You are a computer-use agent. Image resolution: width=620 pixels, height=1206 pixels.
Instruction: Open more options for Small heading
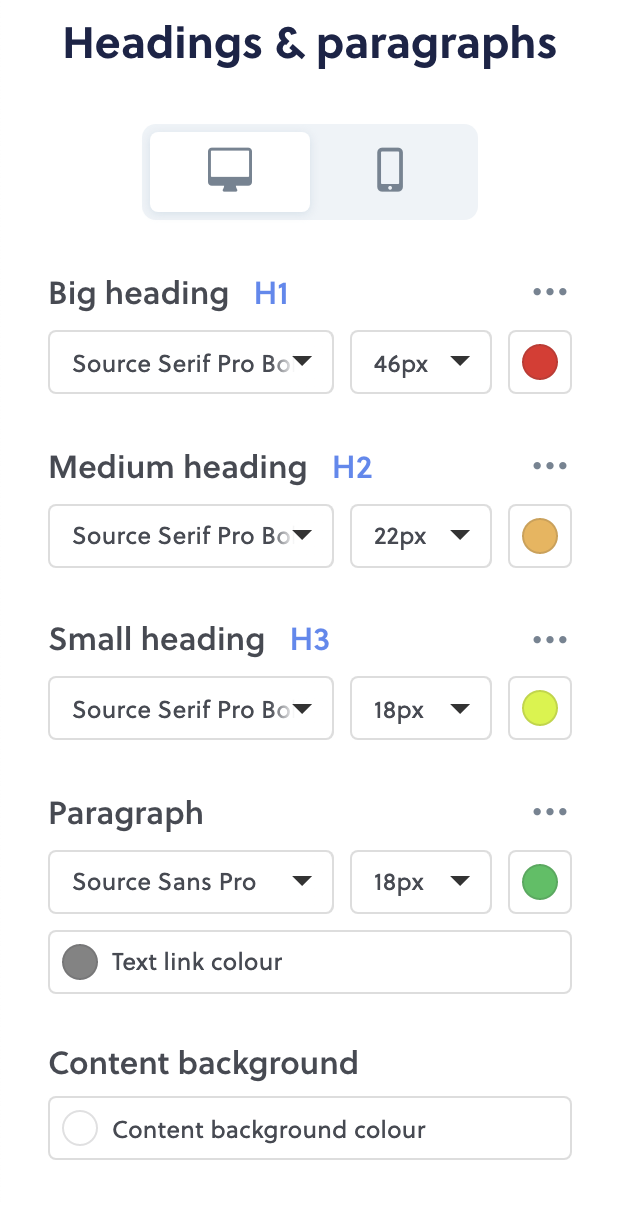(x=550, y=640)
